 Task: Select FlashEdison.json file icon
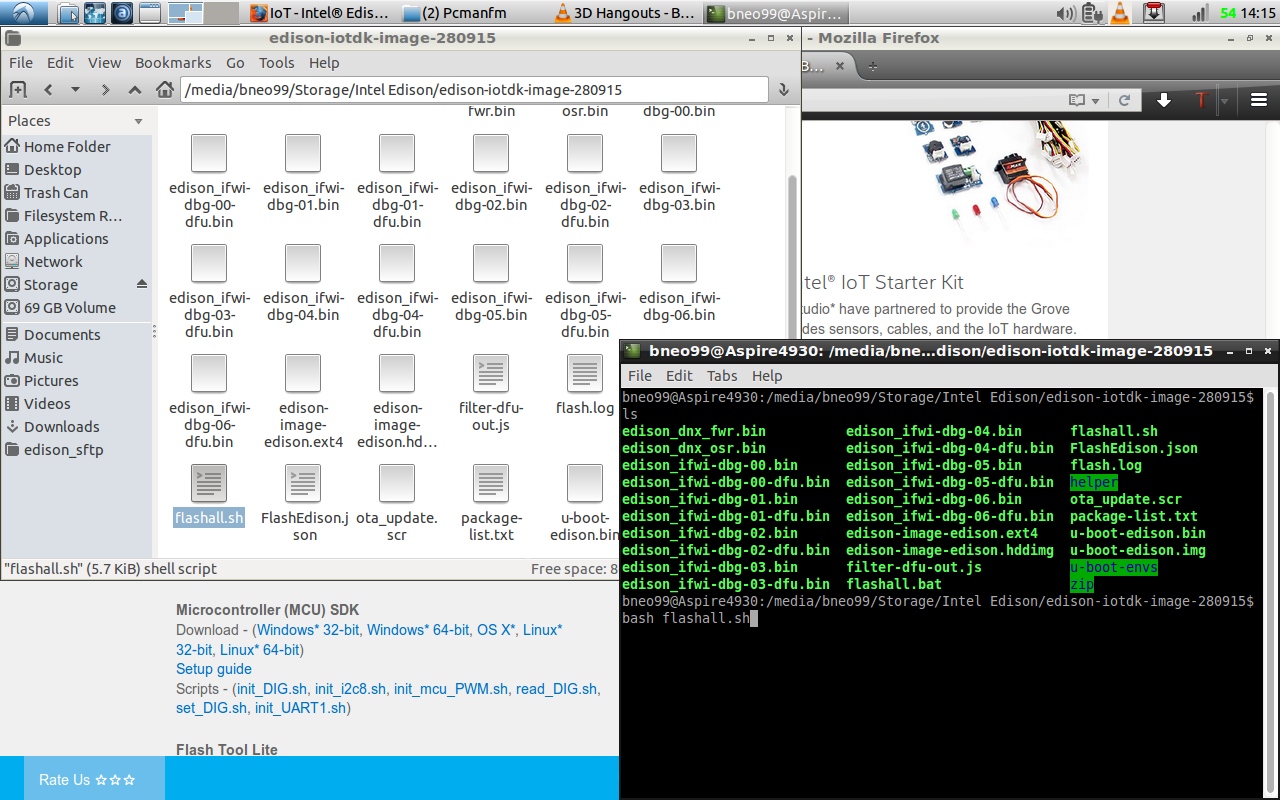[x=303, y=484]
